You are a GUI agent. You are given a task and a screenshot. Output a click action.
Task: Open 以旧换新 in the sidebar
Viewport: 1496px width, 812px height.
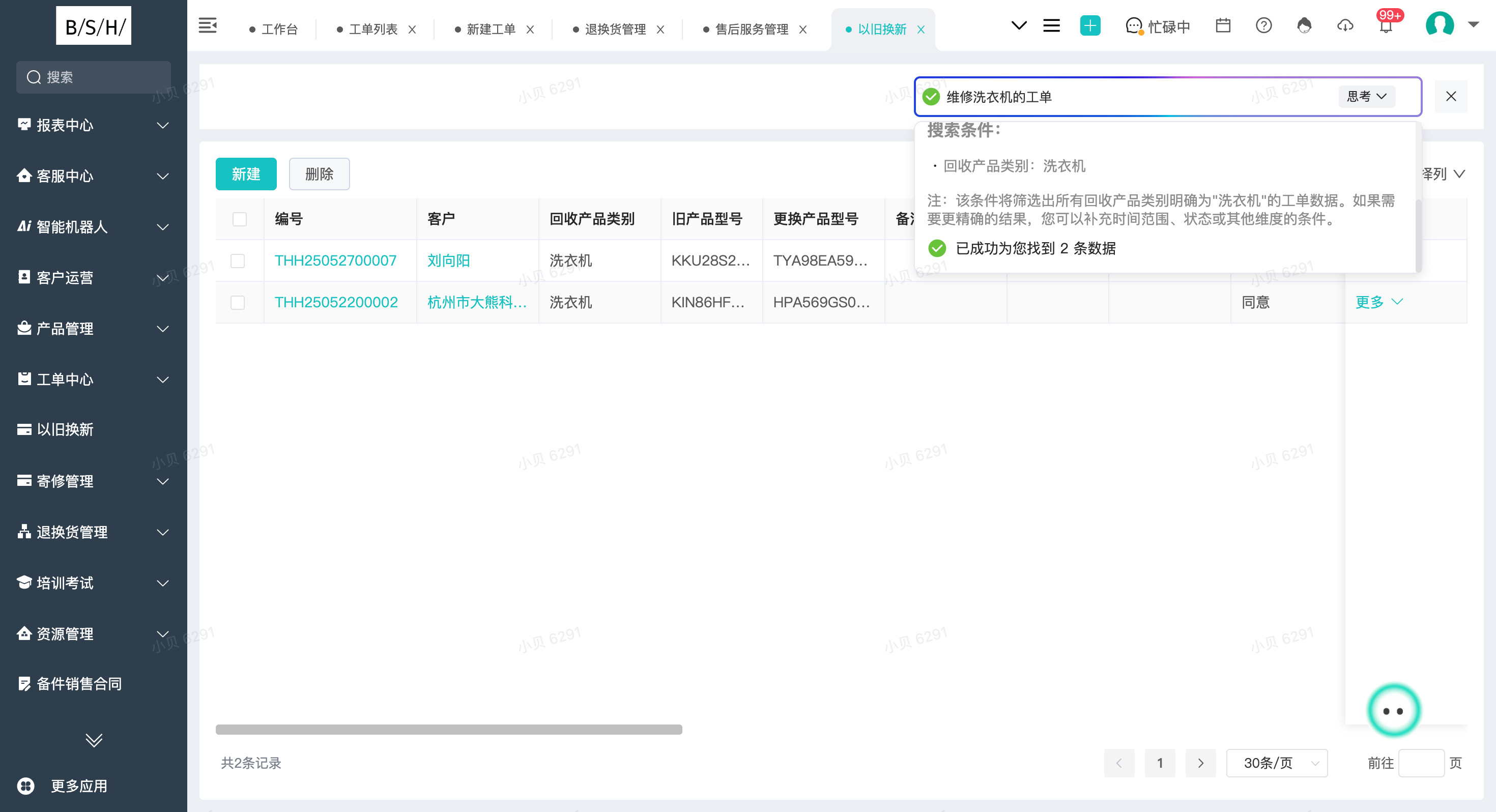tap(65, 429)
